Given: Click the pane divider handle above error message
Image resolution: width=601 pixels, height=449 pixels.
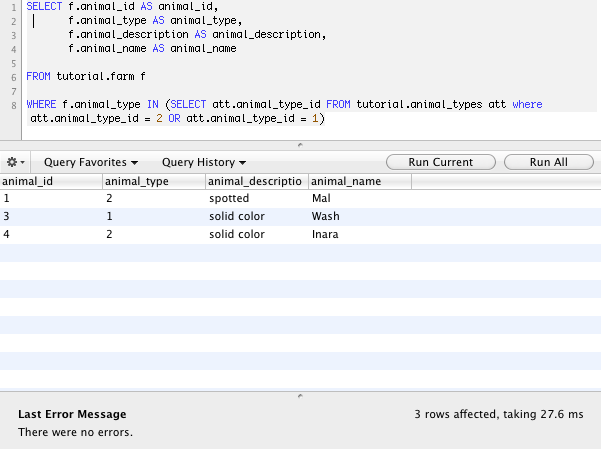Looking at the screenshot, I should 300,396.
